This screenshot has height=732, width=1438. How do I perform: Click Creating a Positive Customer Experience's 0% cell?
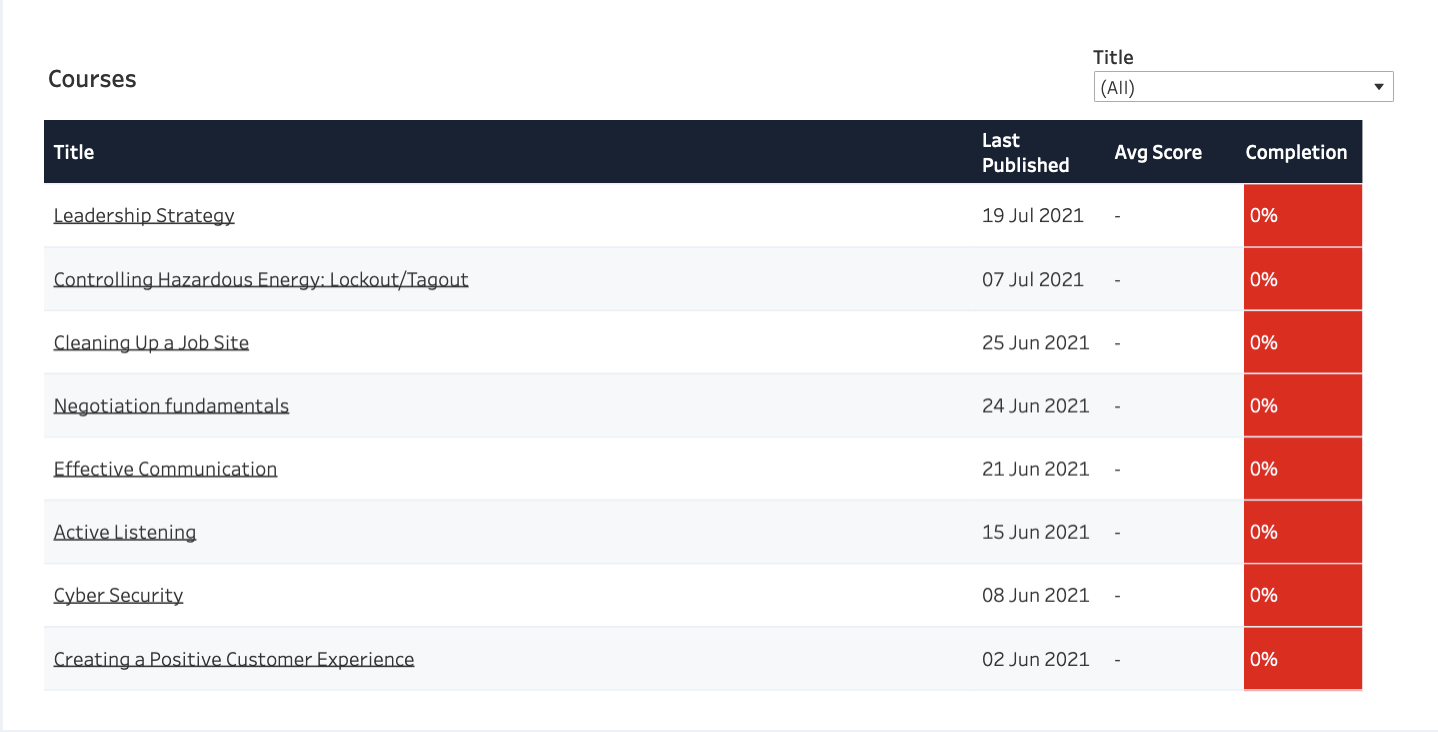pyautogui.click(x=1303, y=659)
